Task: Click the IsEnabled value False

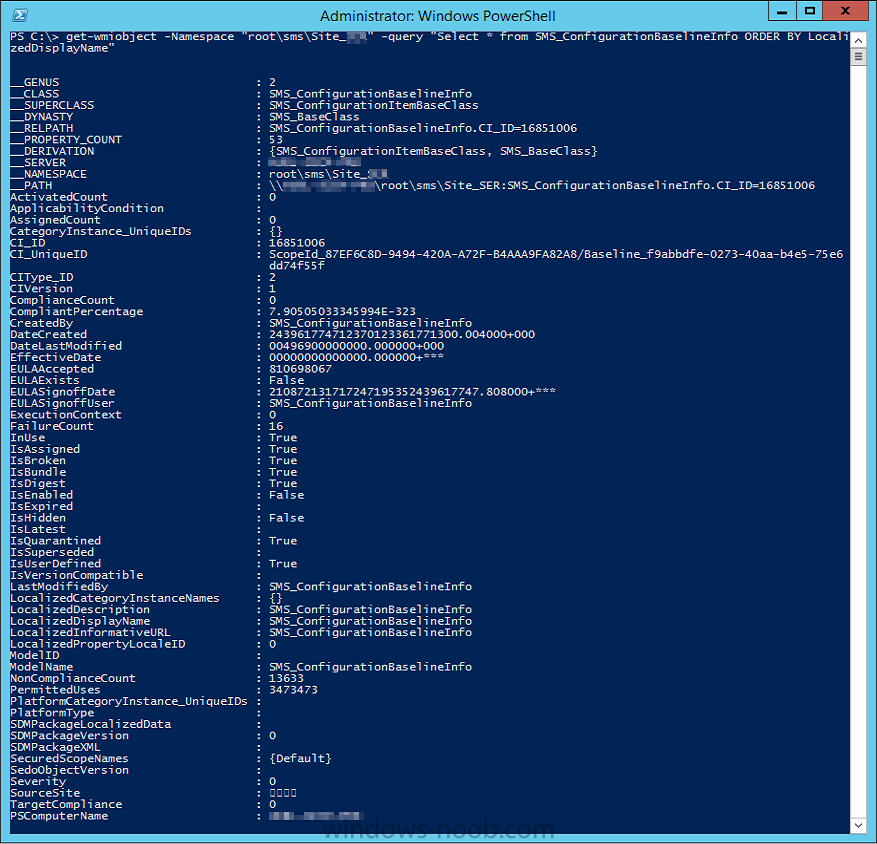Action: (x=286, y=495)
